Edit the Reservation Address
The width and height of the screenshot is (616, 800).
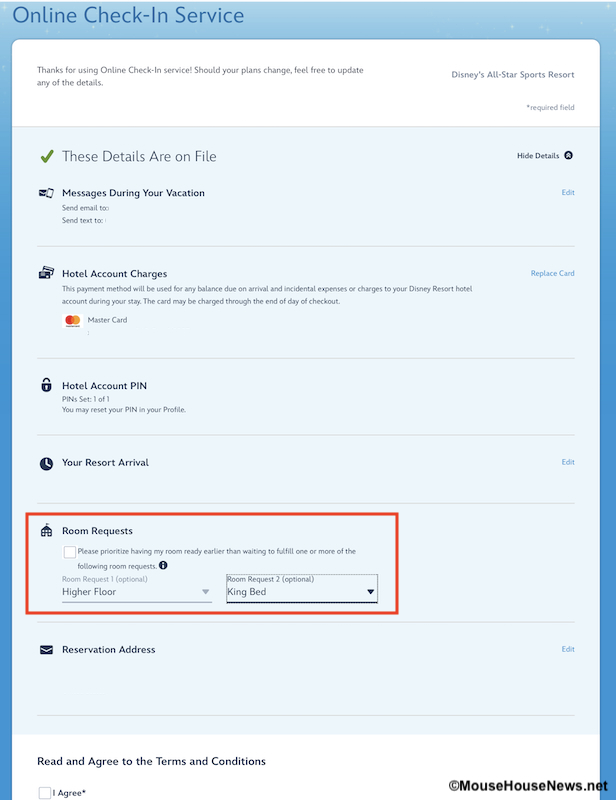point(568,649)
